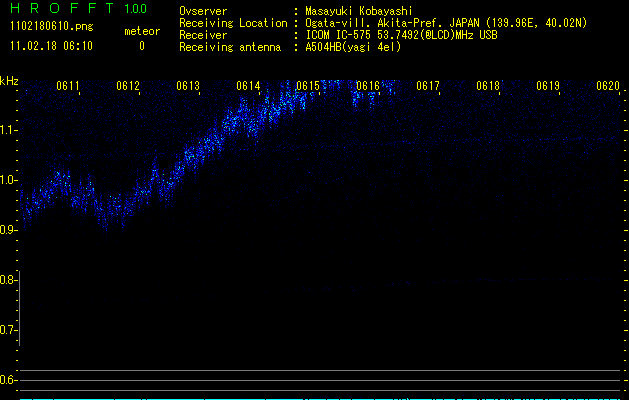Click the 1.0 frequency axis label

tap(7, 180)
